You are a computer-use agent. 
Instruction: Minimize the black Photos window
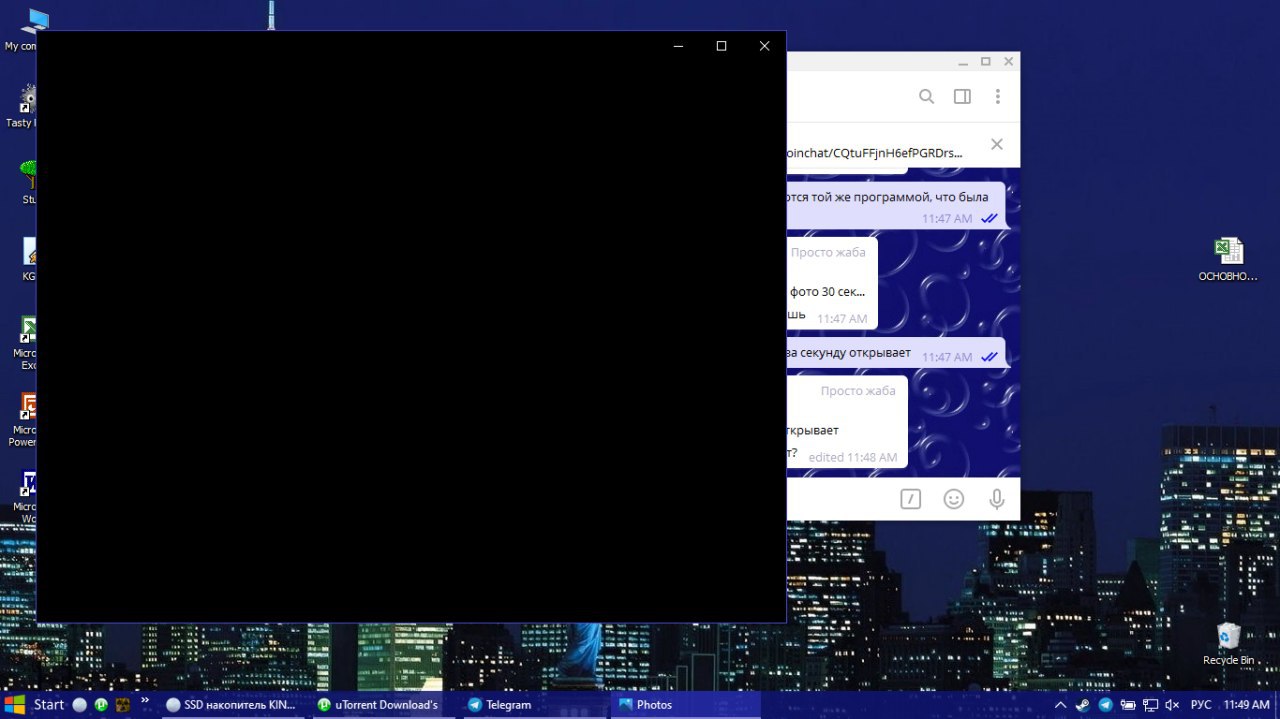678,46
